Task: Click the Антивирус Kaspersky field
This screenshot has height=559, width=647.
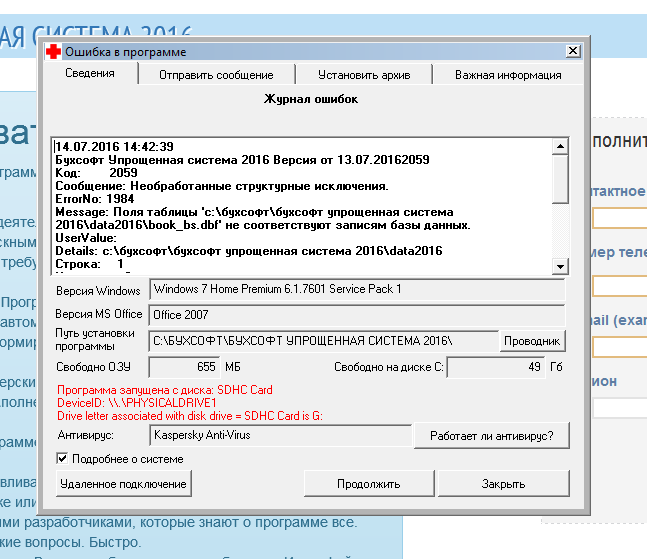Action: click(x=280, y=436)
